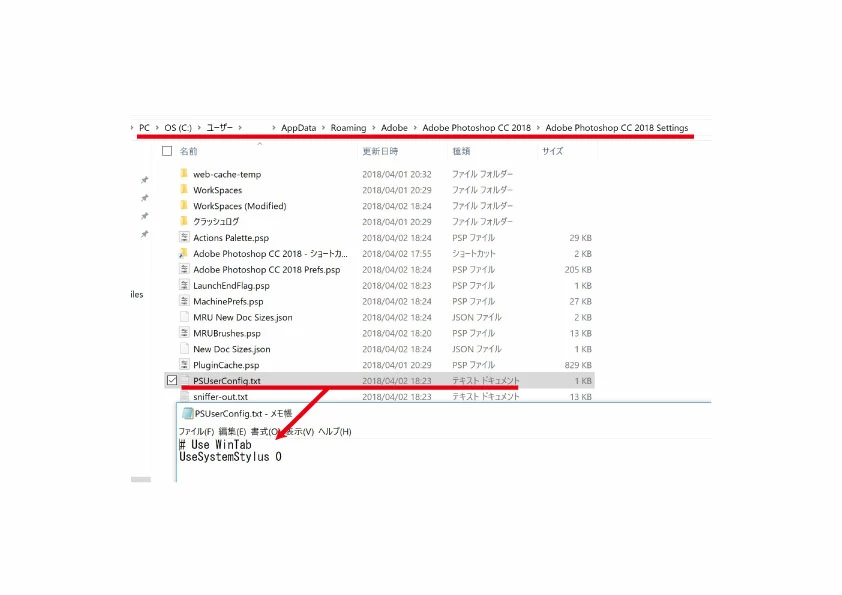The height and width of the screenshot is (595, 842).
Task: Go to OS (C:) breadcrumb
Action: (178, 128)
